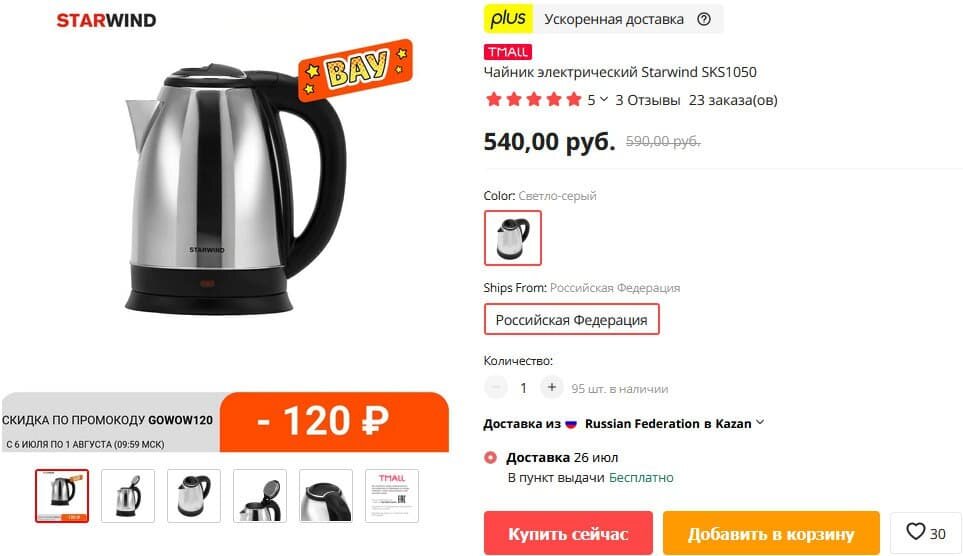
Task: Click the GOWOW120 promo discount banner
Action: (x=225, y=423)
